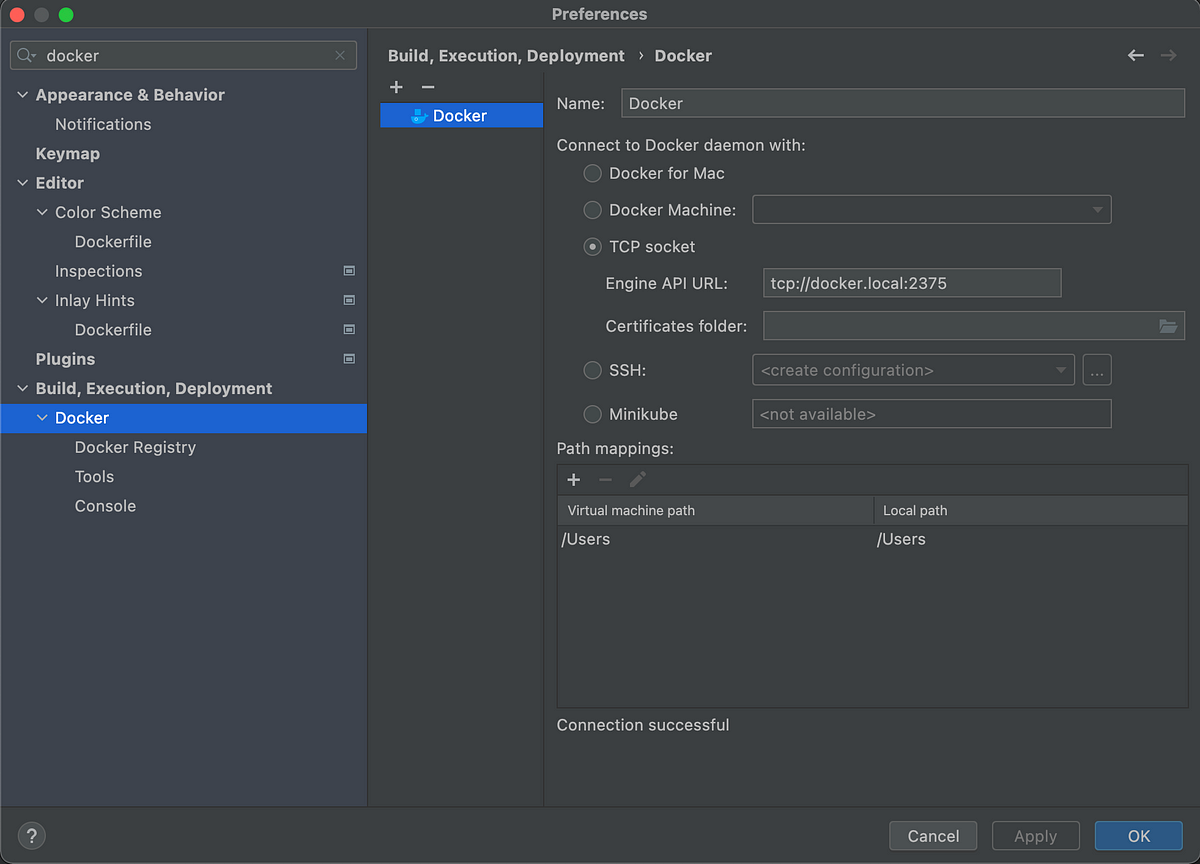This screenshot has width=1200, height=864.
Task: Clear the docker search field with X icon
Action: coord(341,56)
